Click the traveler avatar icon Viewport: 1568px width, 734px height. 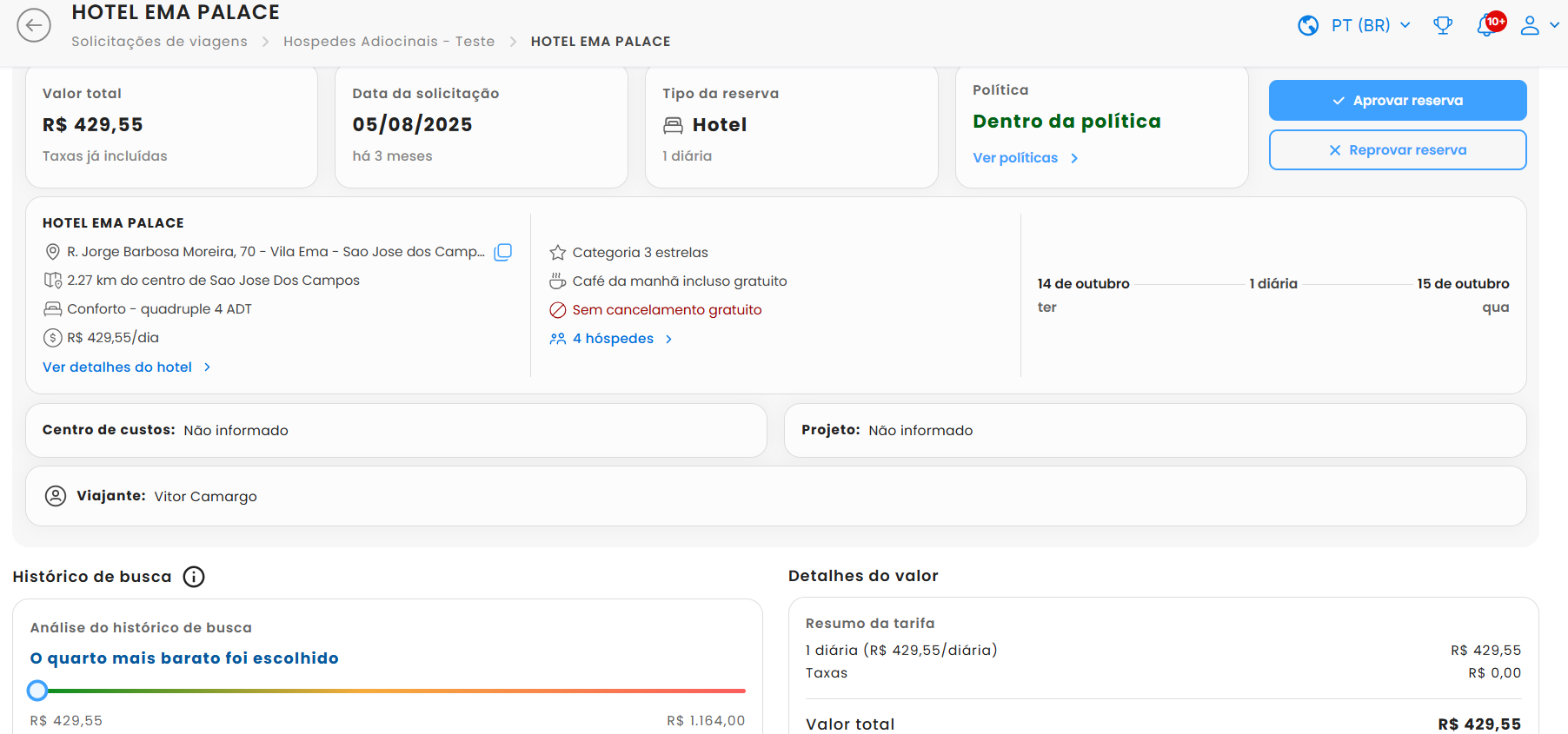pos(56,496)
